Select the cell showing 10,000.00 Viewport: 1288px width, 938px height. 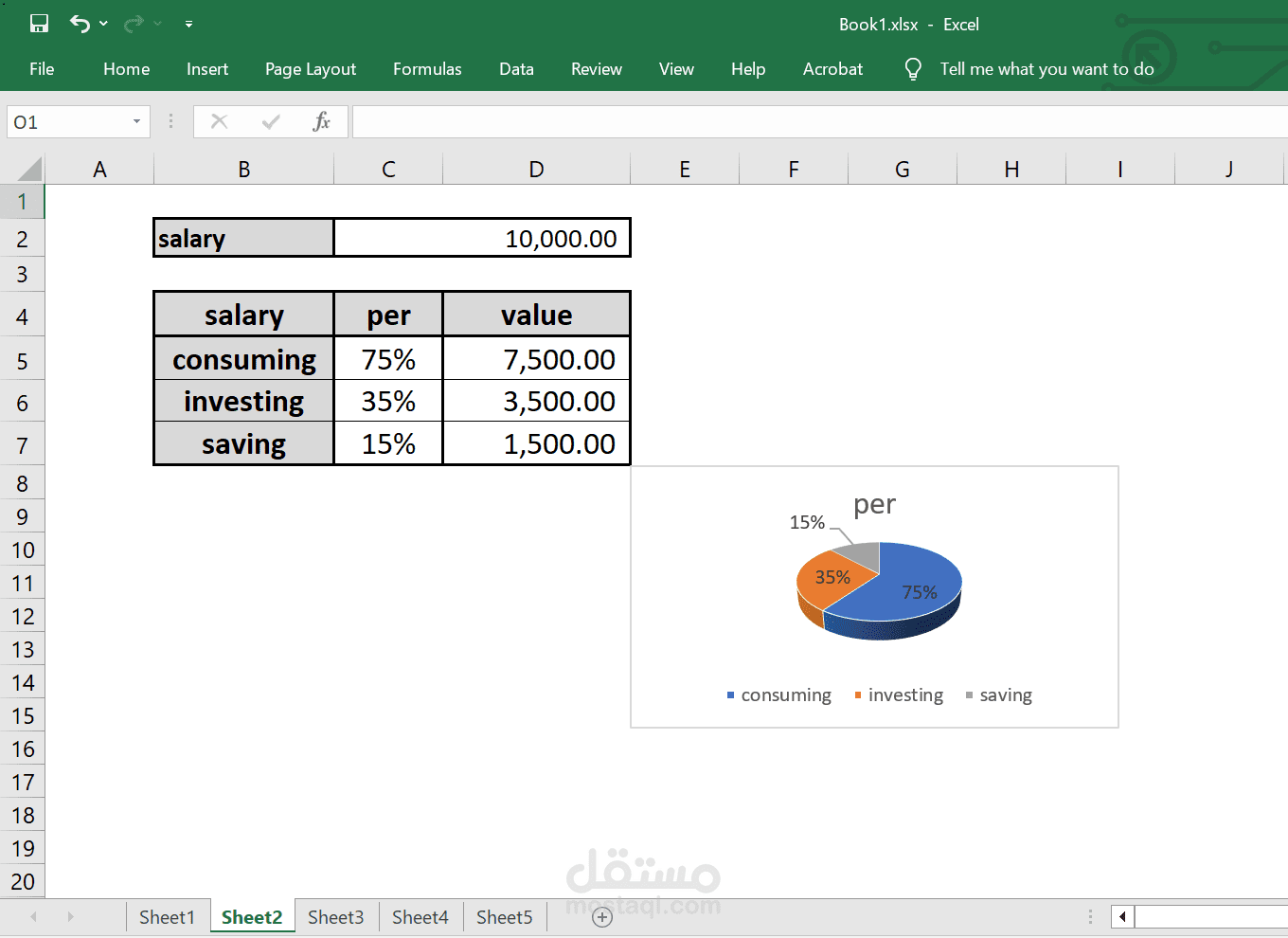(x=482, y=239)
